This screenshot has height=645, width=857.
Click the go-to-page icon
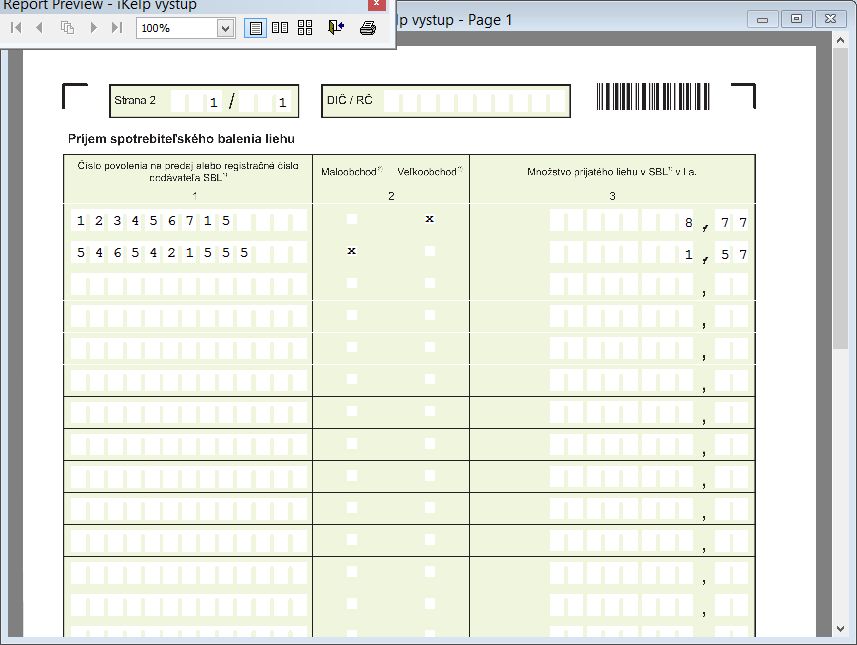[68, 28]
